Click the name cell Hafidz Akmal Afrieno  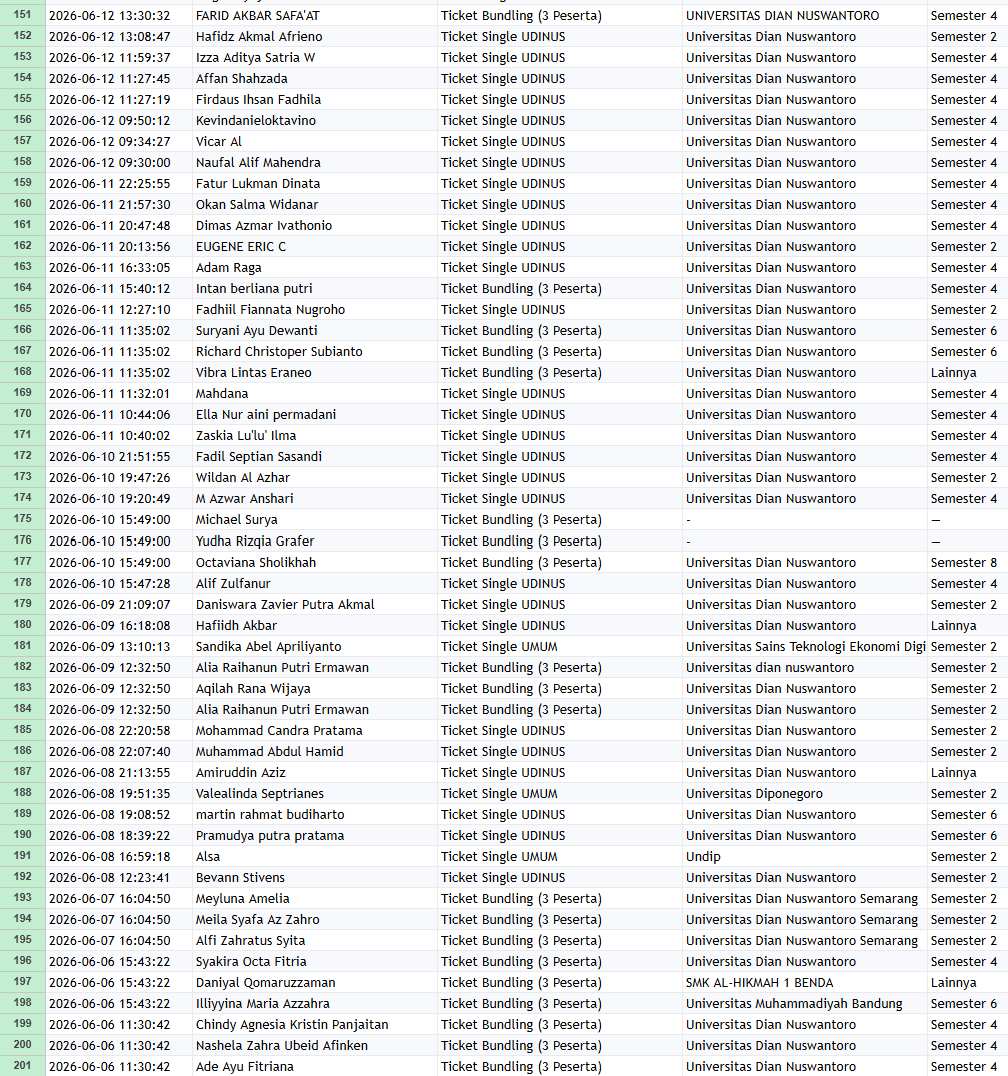[x=315, y=36]
